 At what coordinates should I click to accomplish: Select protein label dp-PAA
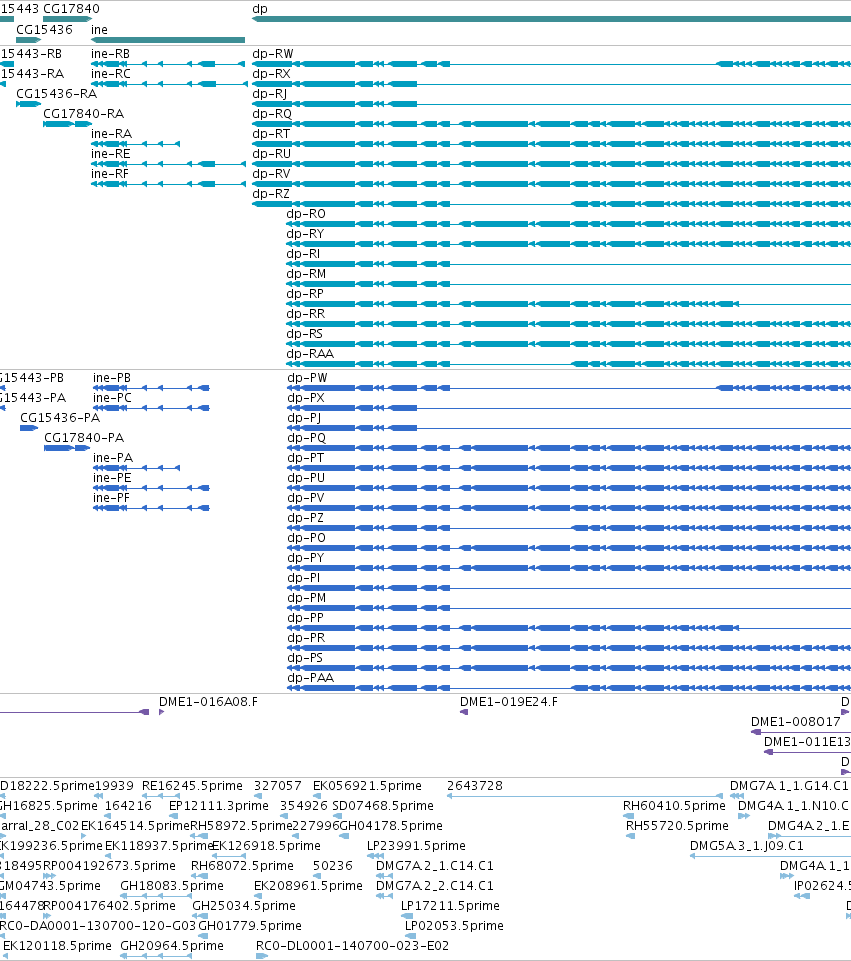311,678
